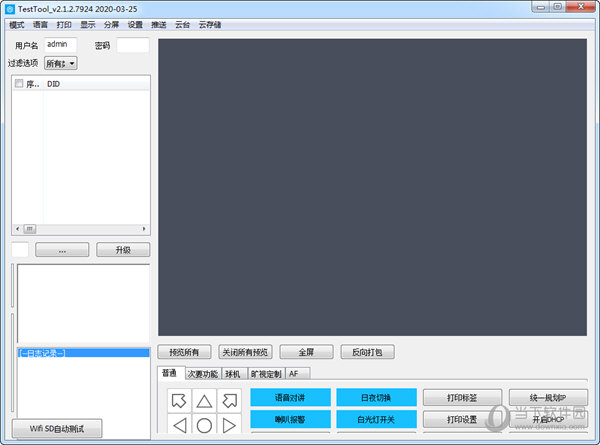
Task: Tilt PTZ camera up with triangle arrow
Action: point(204,401)
